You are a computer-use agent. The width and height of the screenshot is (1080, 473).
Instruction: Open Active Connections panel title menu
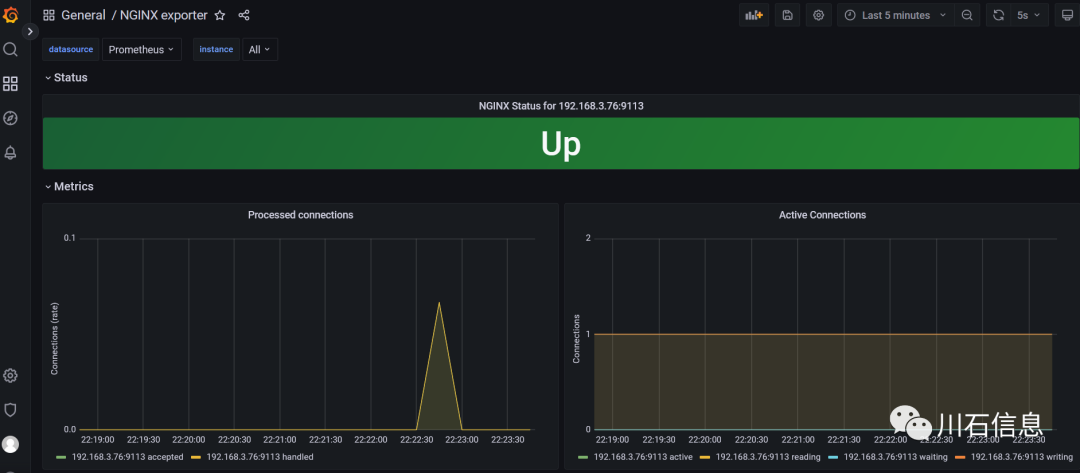(x=822, y=215)
